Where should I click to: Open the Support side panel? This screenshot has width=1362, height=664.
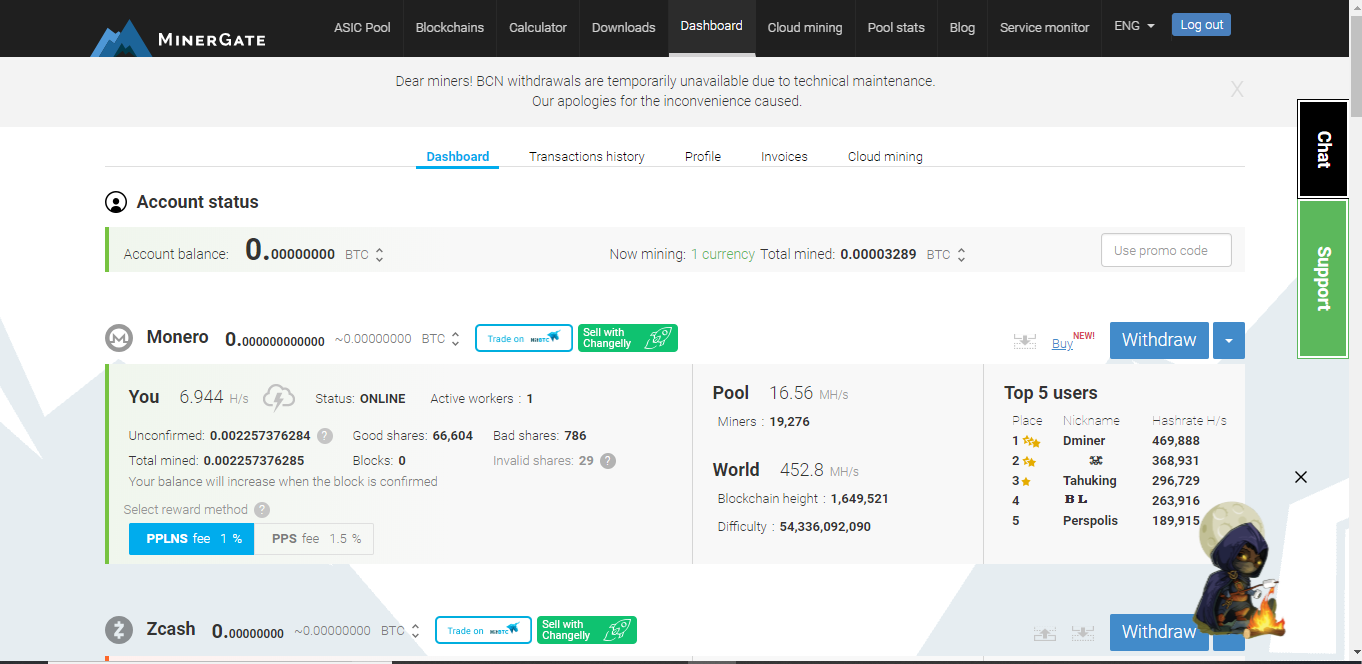tap(1323, 279)
